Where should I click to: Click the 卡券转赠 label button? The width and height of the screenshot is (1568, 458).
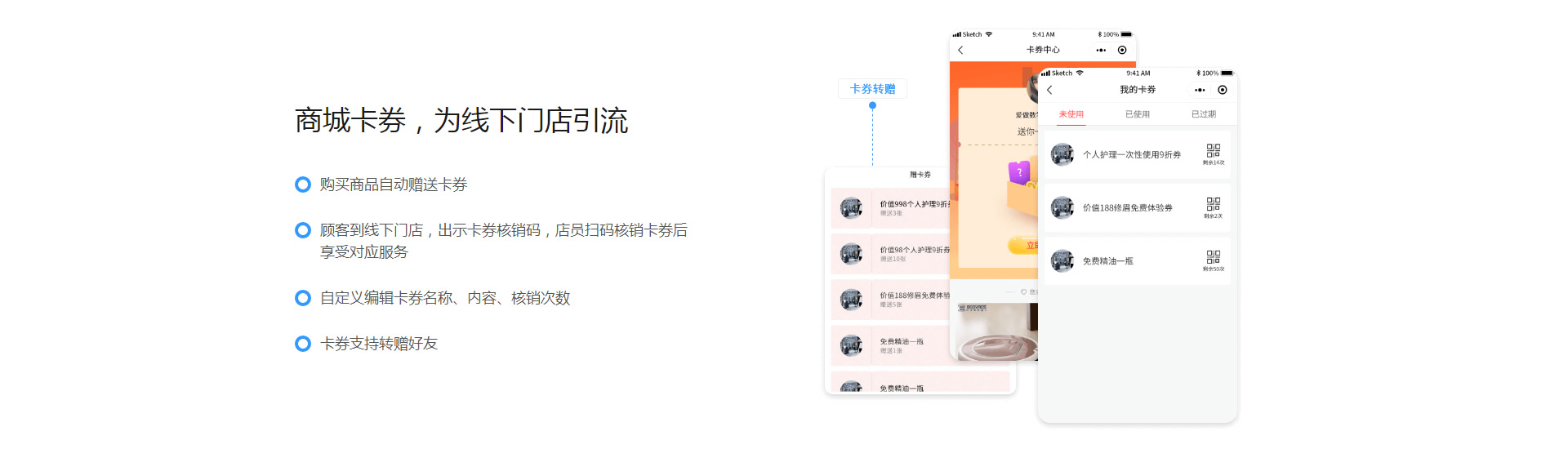872,89
